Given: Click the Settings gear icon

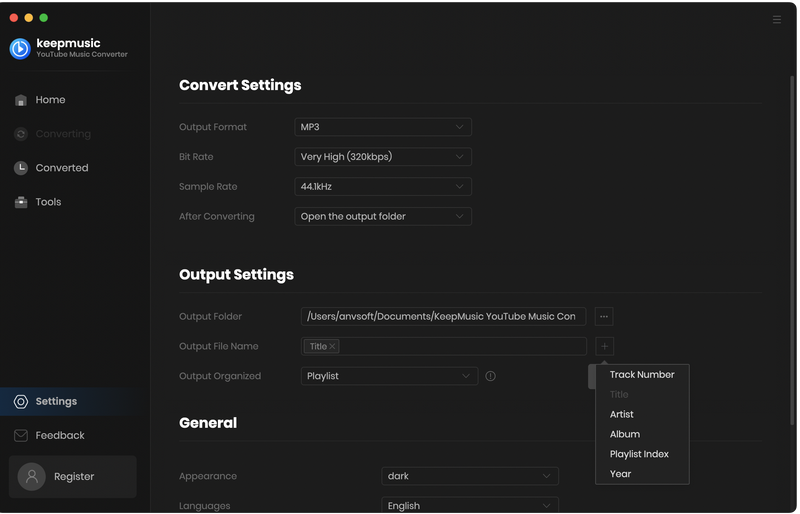Looking at the screenshot, I should click(21, 402).
